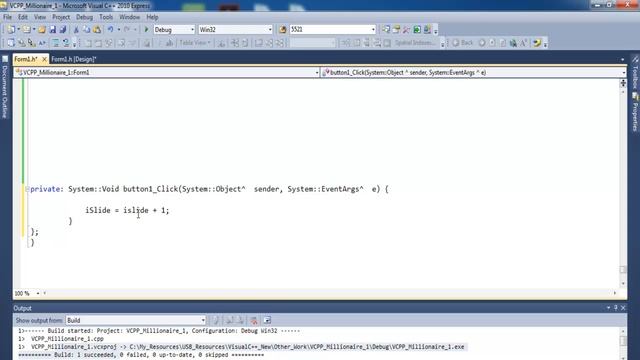Open the Properties side tab on the right
This screenshot has width=640, height=360.
[x=635, y=112]
